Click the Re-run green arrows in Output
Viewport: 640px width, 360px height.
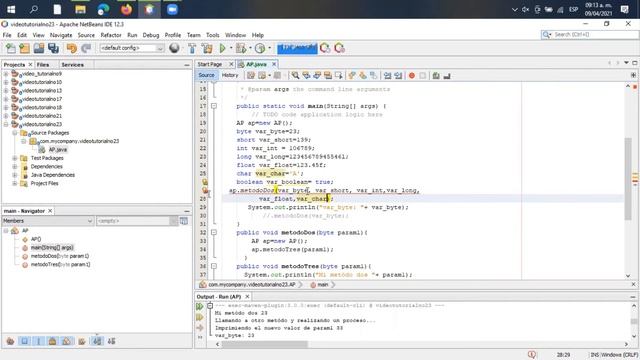click(x=200, y=306)
